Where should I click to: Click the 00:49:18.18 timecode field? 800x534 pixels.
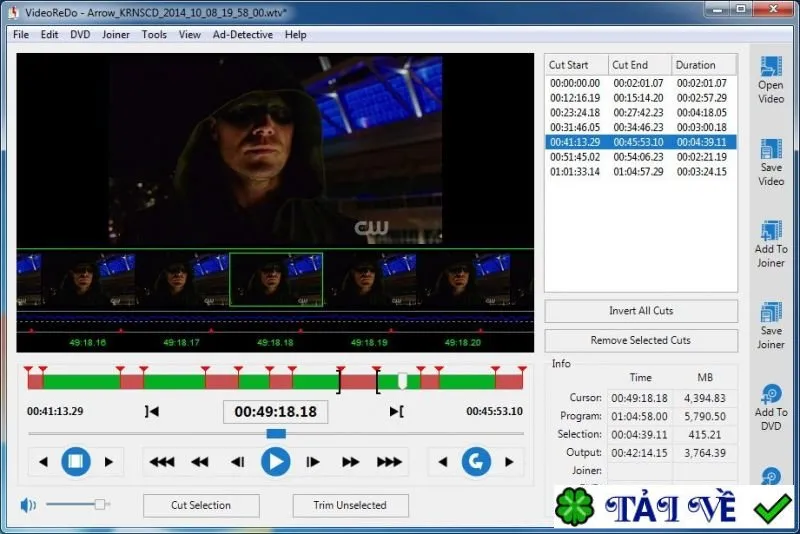coord(276,412)
